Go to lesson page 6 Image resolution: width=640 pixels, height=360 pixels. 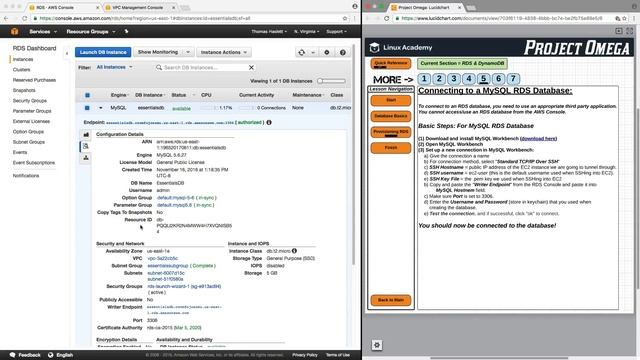(x=498, y=78)
